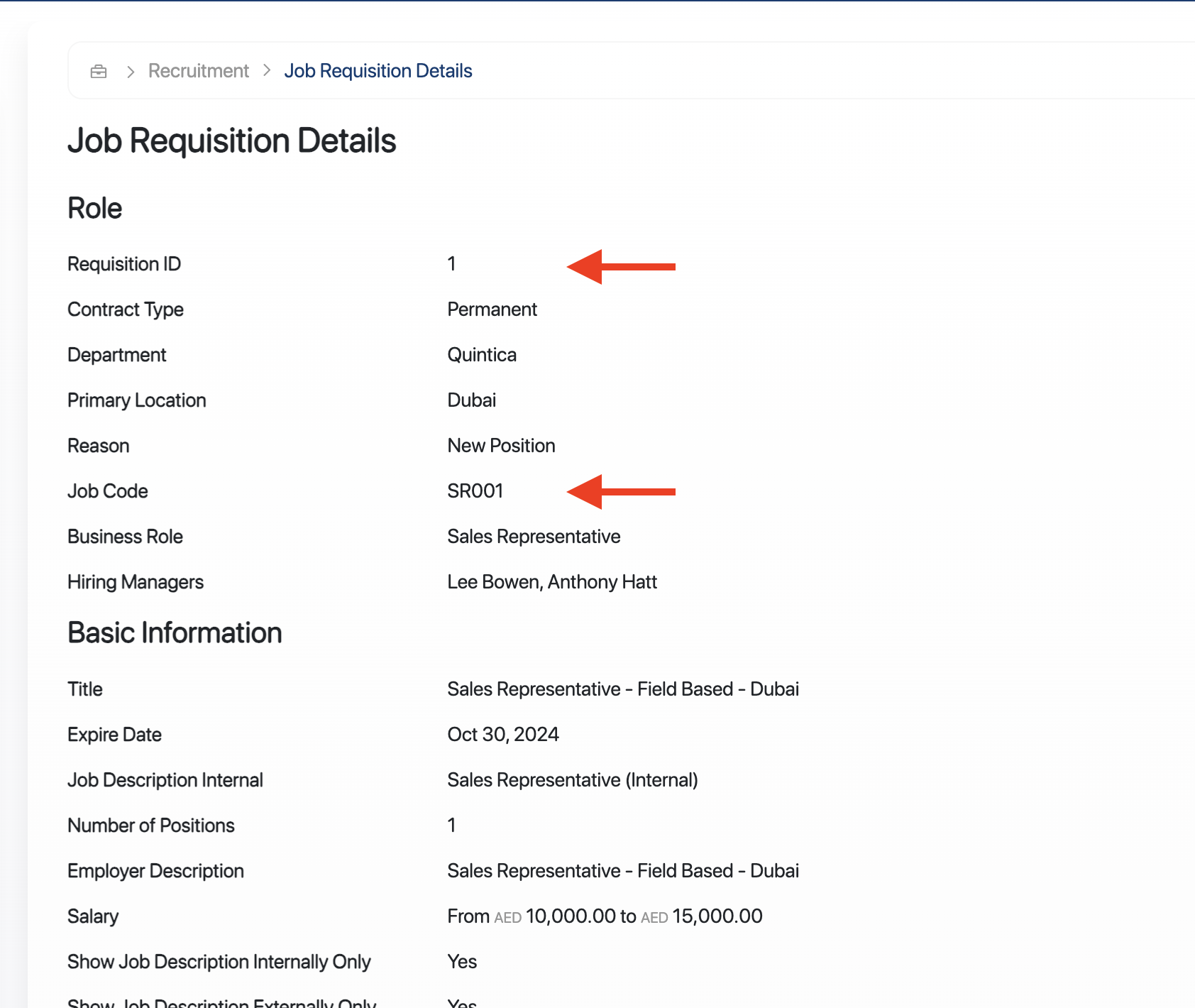The image size is (1195, 1008).
Task: Click the Title field label
Action: (85, 689)
